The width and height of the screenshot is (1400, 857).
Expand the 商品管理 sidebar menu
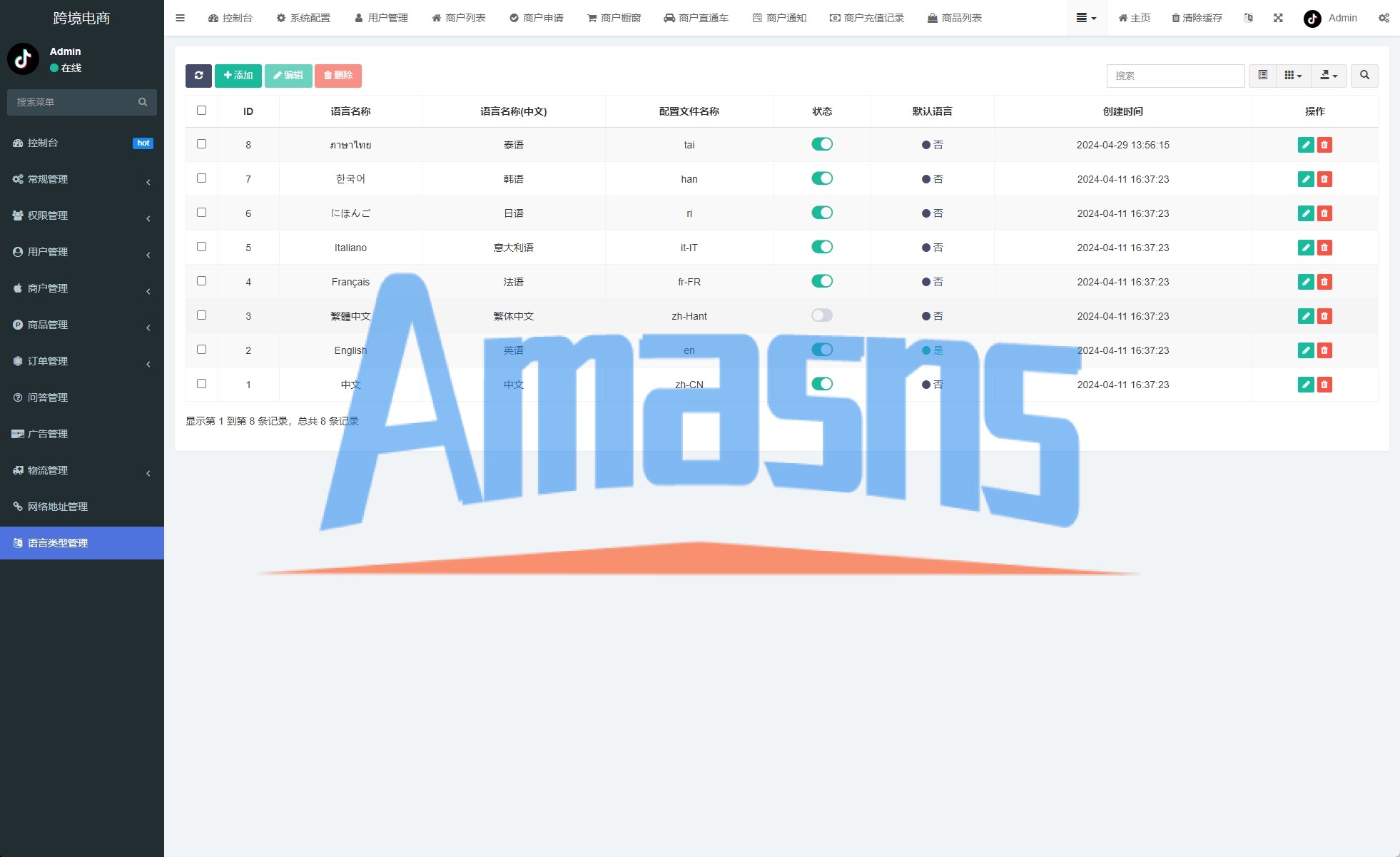point(82,325)
